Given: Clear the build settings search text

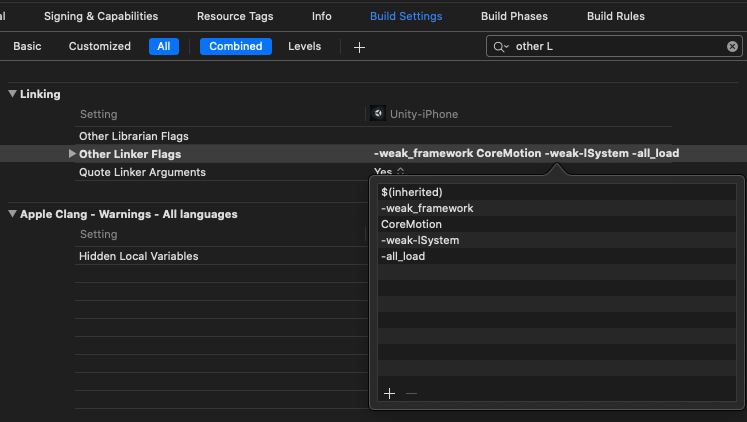Looking at the screenshot, I should click(x=732, y=47).
